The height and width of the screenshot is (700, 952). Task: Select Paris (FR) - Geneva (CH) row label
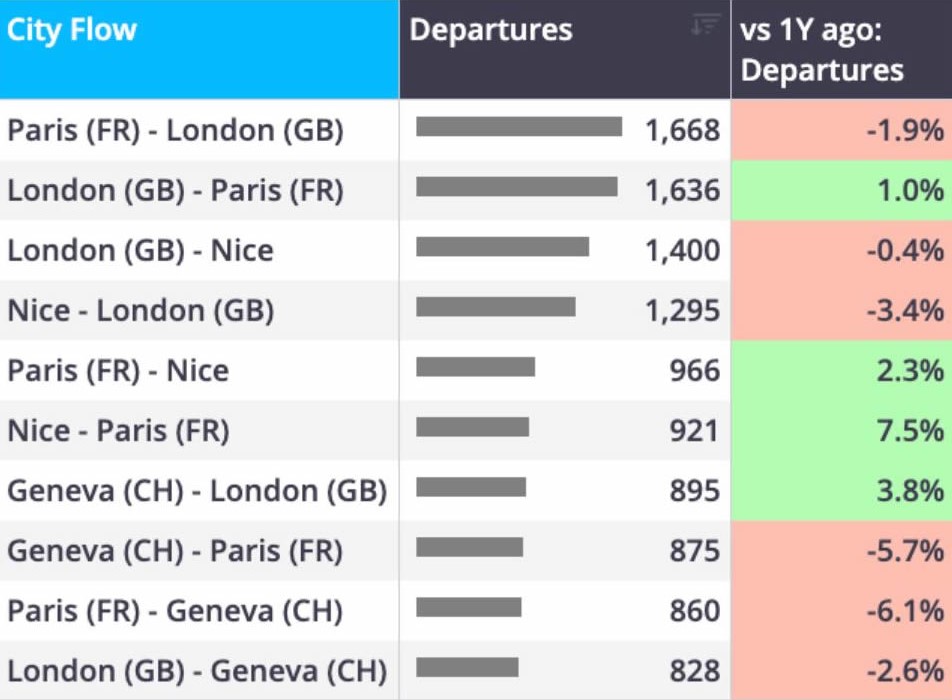pos(175,611)
